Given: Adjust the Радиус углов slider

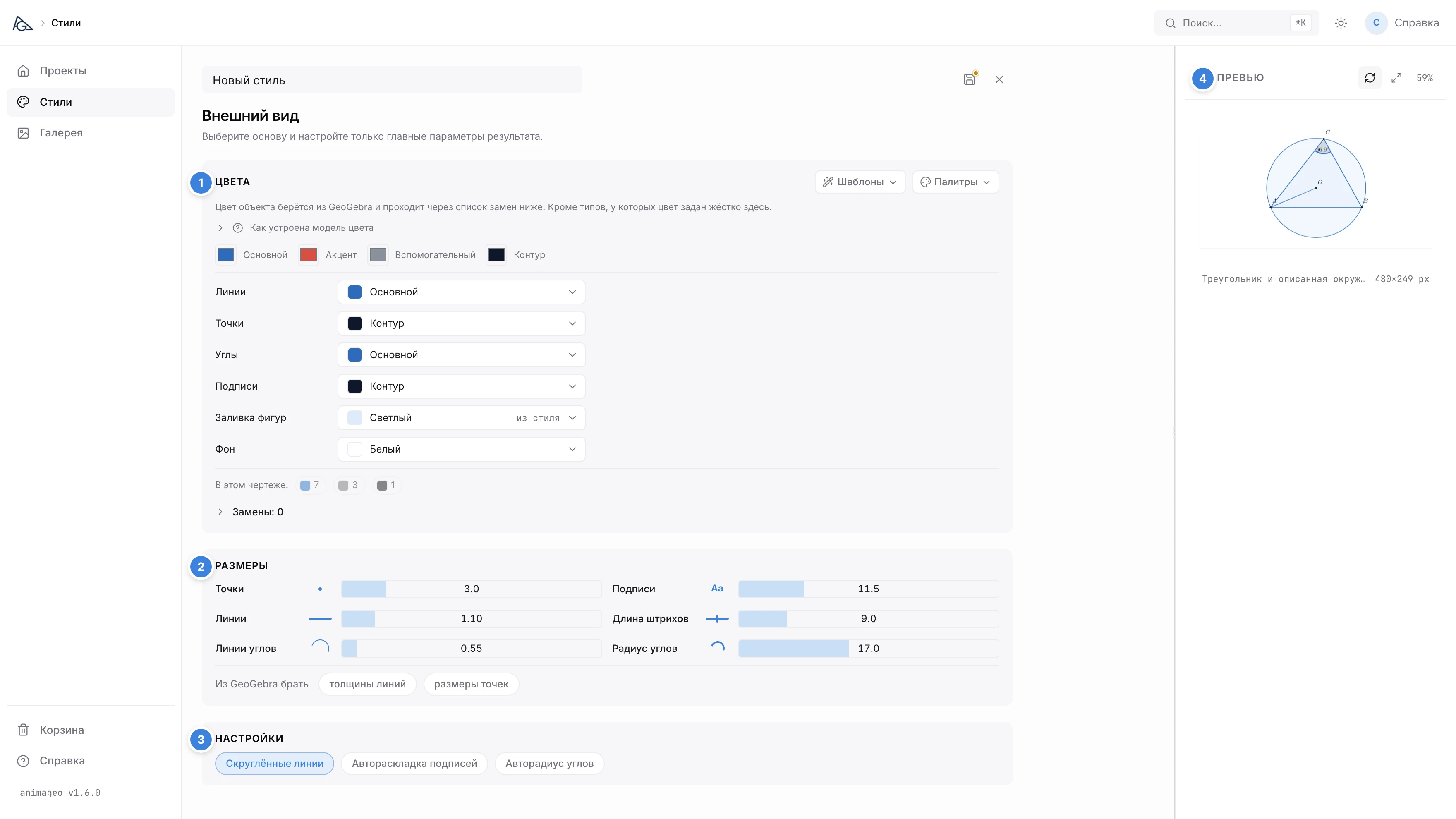Looking at the screenshot, I should point(868,648).
